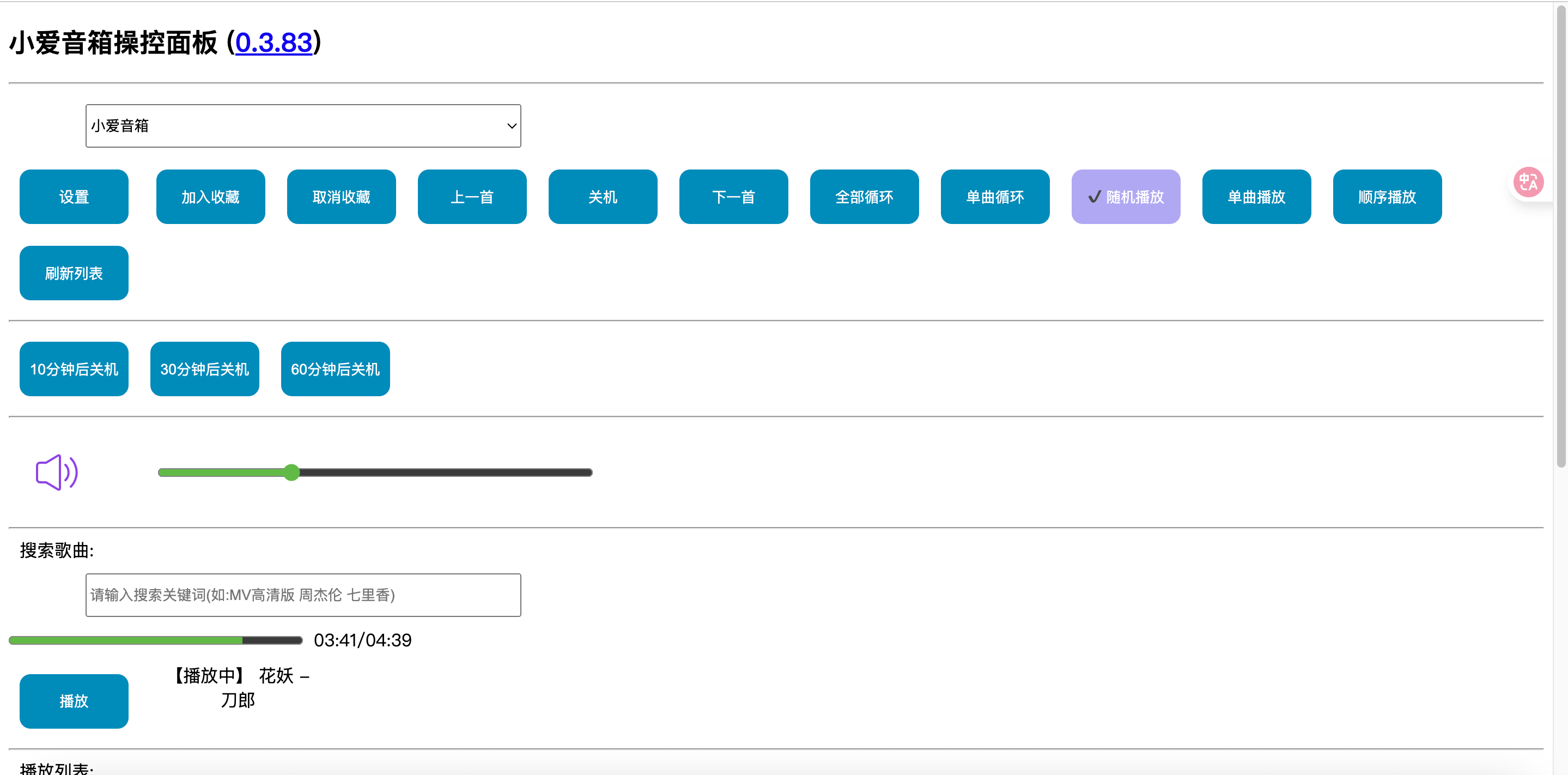Switch to 全部循环 loop-all mode
This screenshot has width=1568, height=775.
(x=864, y=197)
